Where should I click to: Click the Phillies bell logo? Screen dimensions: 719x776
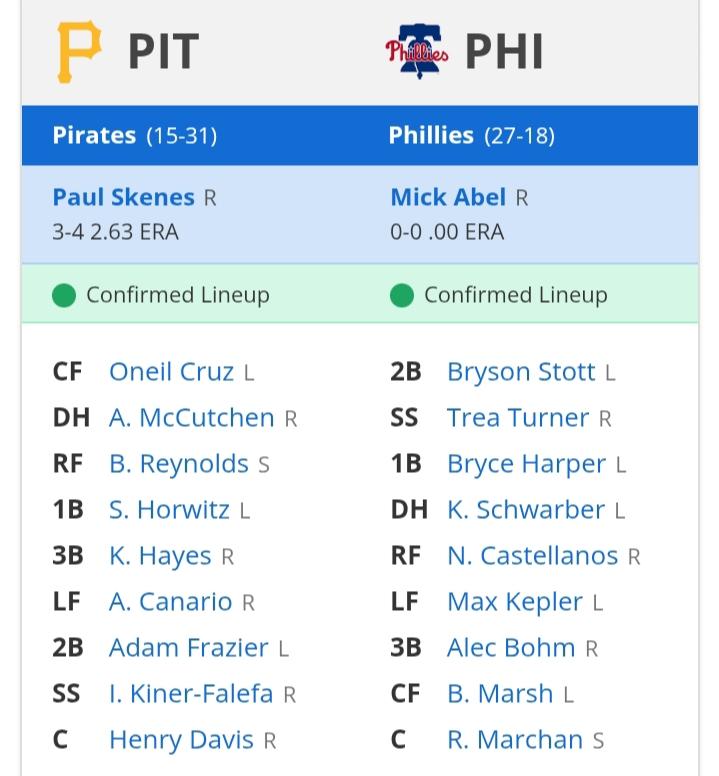(417, 51)
